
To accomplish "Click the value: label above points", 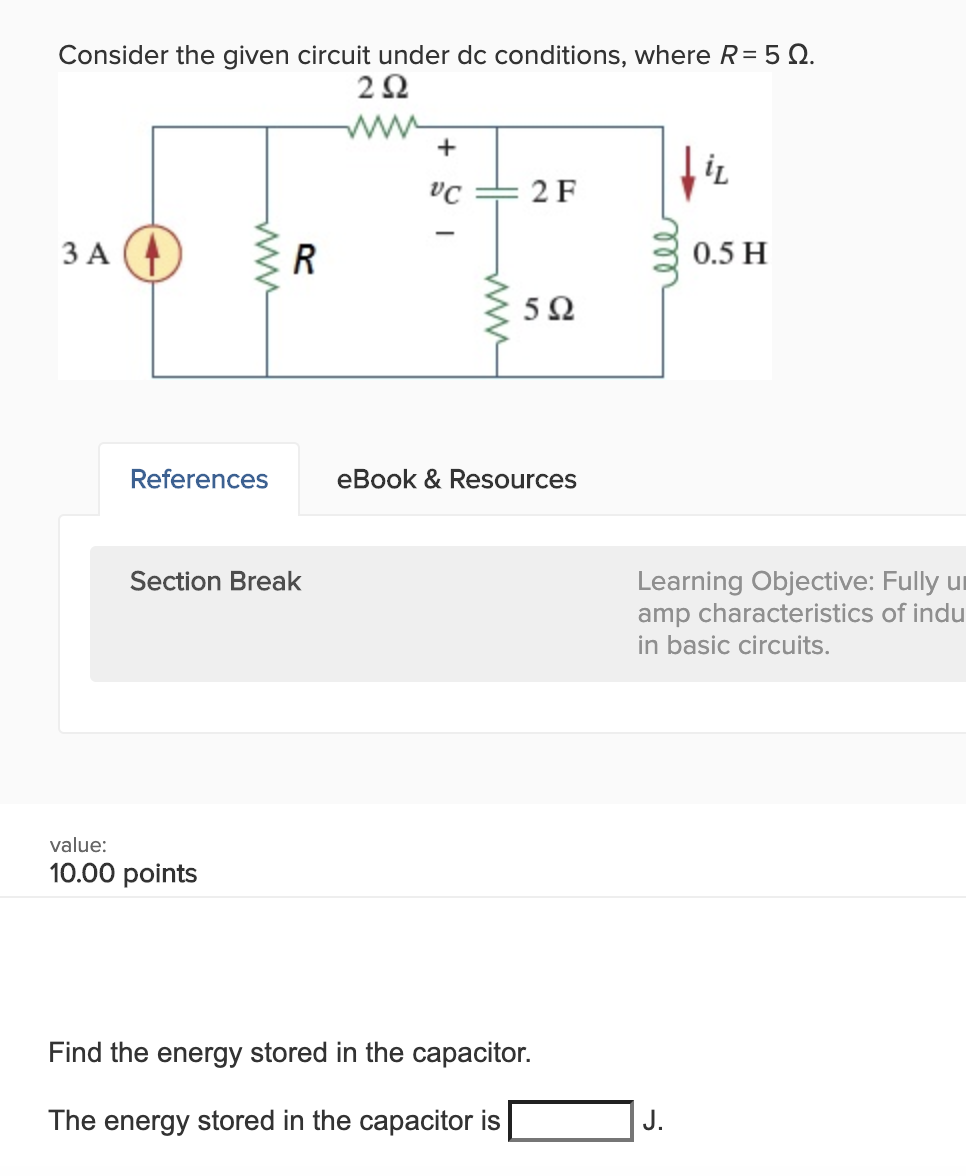I will pyautogui.click(x=69, y=845).
